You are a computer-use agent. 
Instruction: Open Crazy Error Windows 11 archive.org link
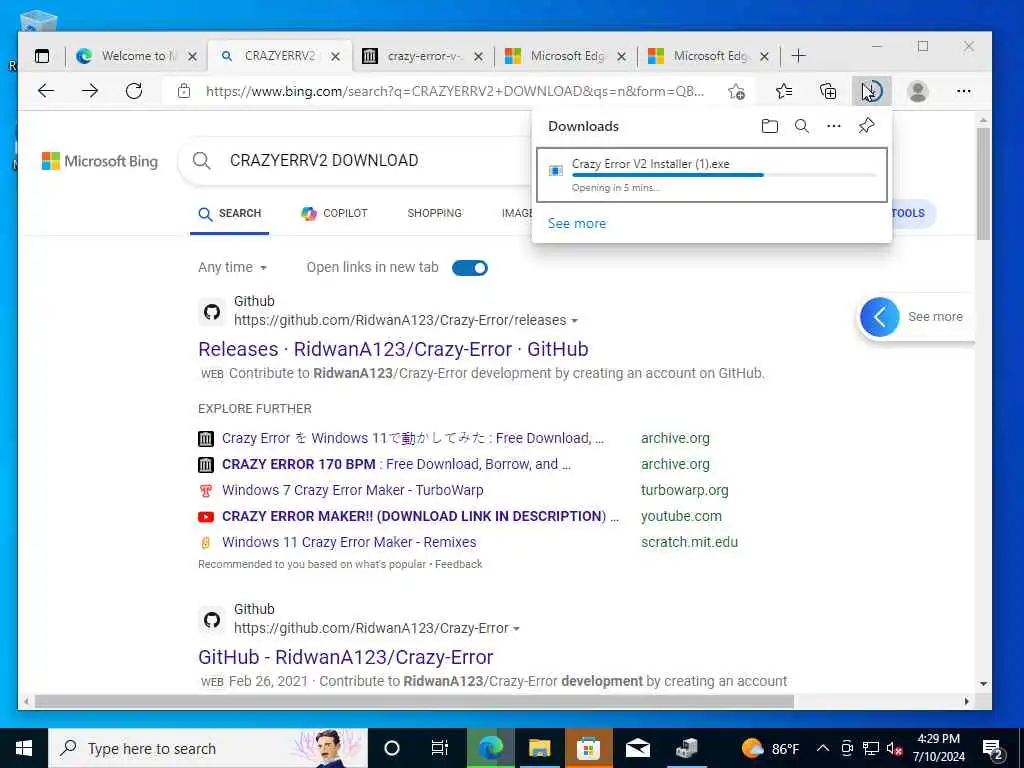coord(413,438)
